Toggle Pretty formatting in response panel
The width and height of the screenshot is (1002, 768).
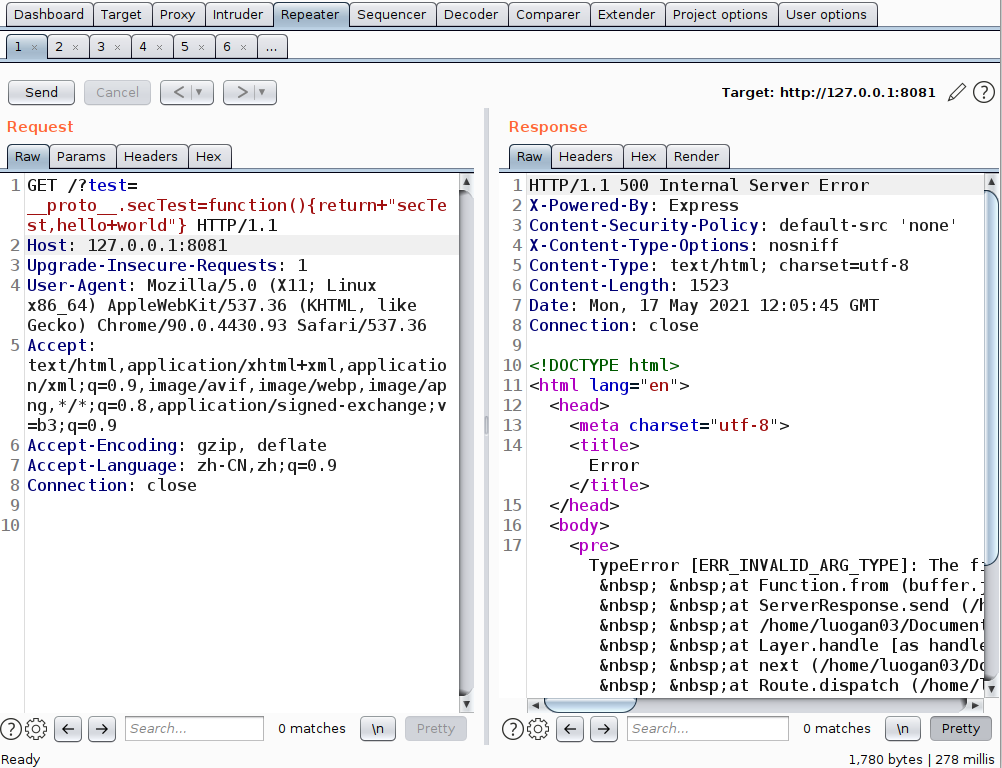point(960,729)
